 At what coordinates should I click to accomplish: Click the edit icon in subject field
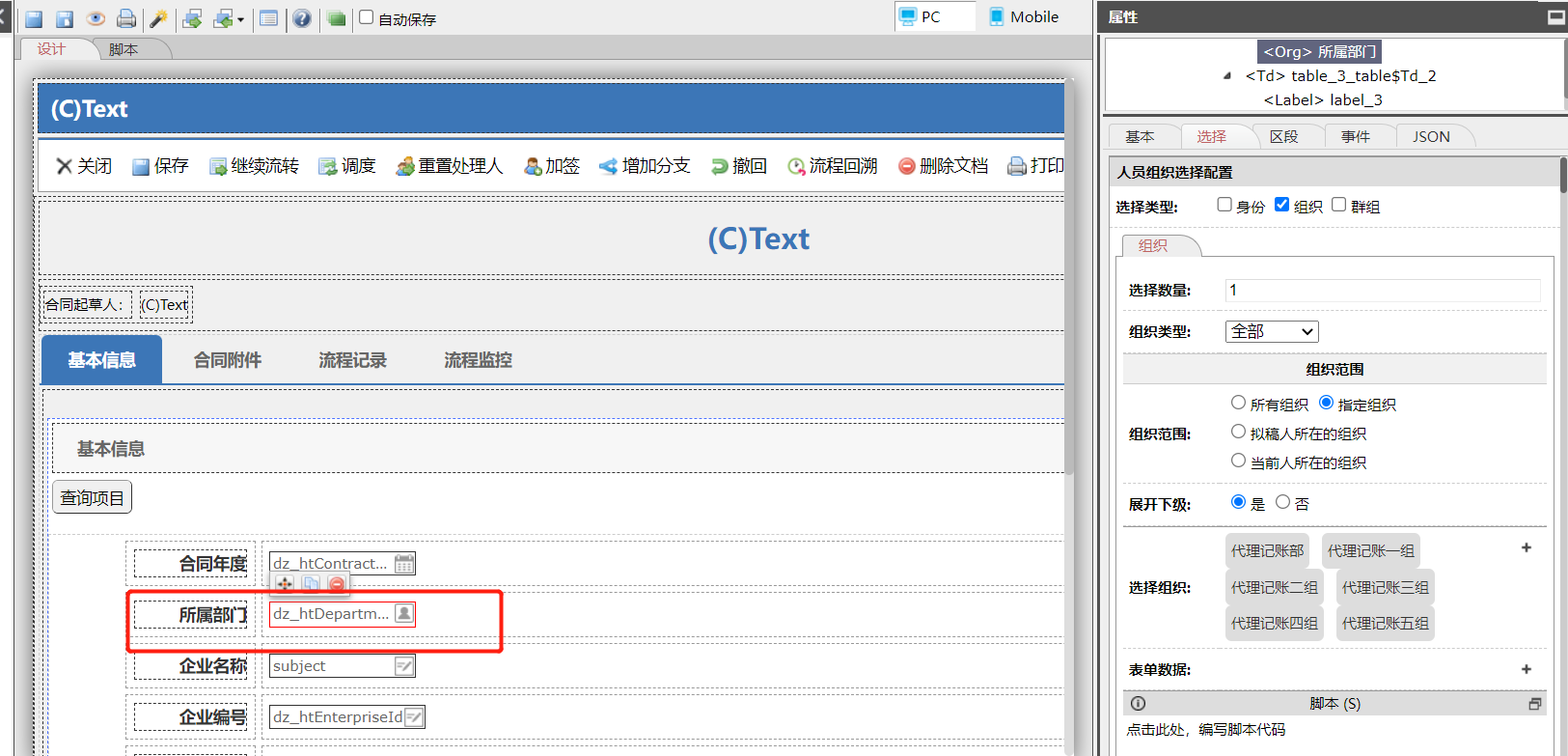tap(404, 666)
